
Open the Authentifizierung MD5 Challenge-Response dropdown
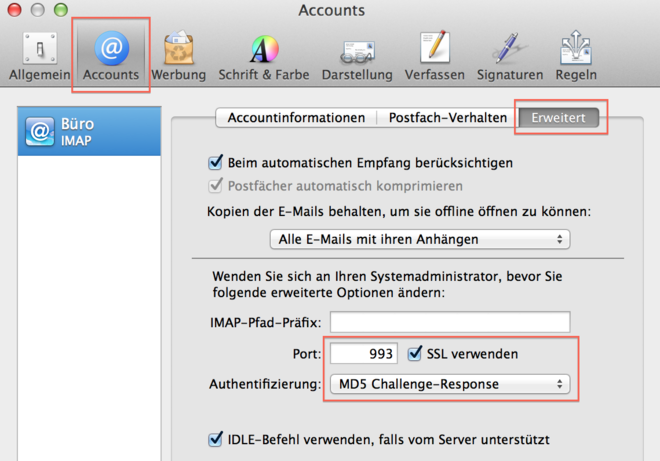(x=450, y=384)
